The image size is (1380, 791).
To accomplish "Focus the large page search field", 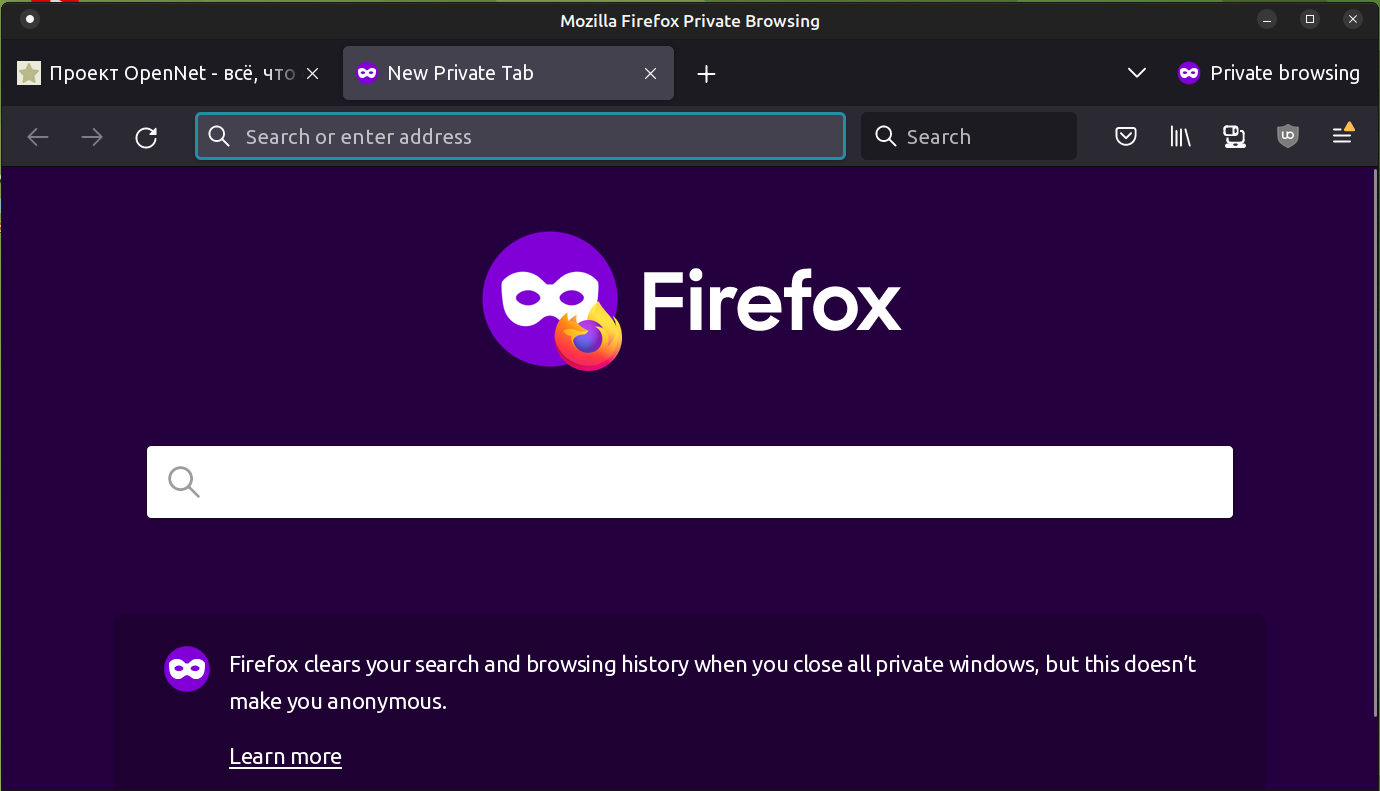I will pyautogui.click(x=690, y=482).
